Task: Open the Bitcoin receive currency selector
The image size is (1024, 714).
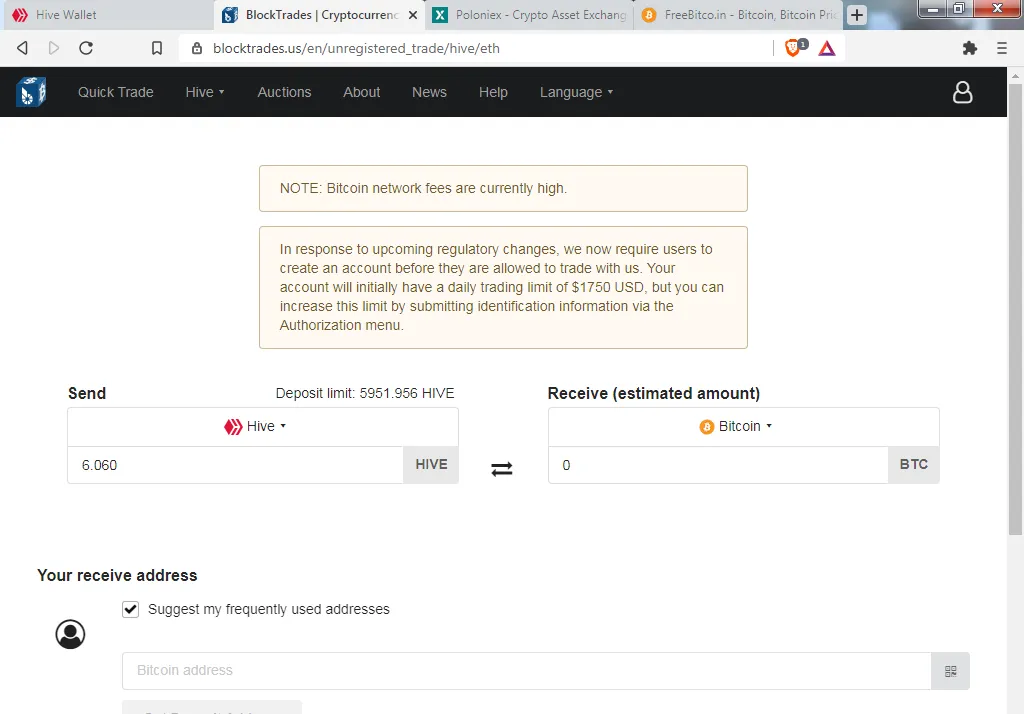Action: pos(743,427)
